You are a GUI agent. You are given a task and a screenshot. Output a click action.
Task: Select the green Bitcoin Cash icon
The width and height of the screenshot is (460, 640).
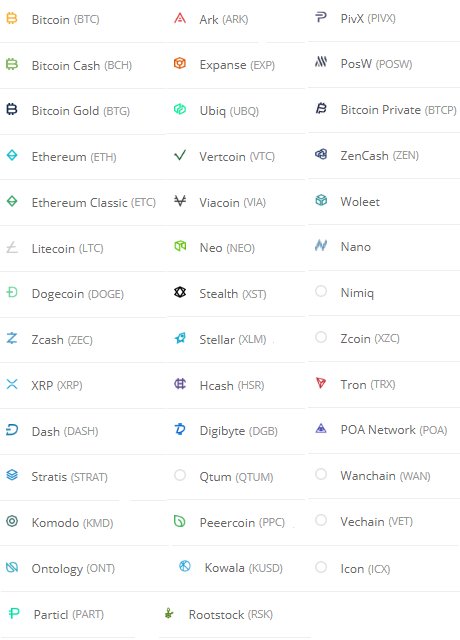point(12,64)
